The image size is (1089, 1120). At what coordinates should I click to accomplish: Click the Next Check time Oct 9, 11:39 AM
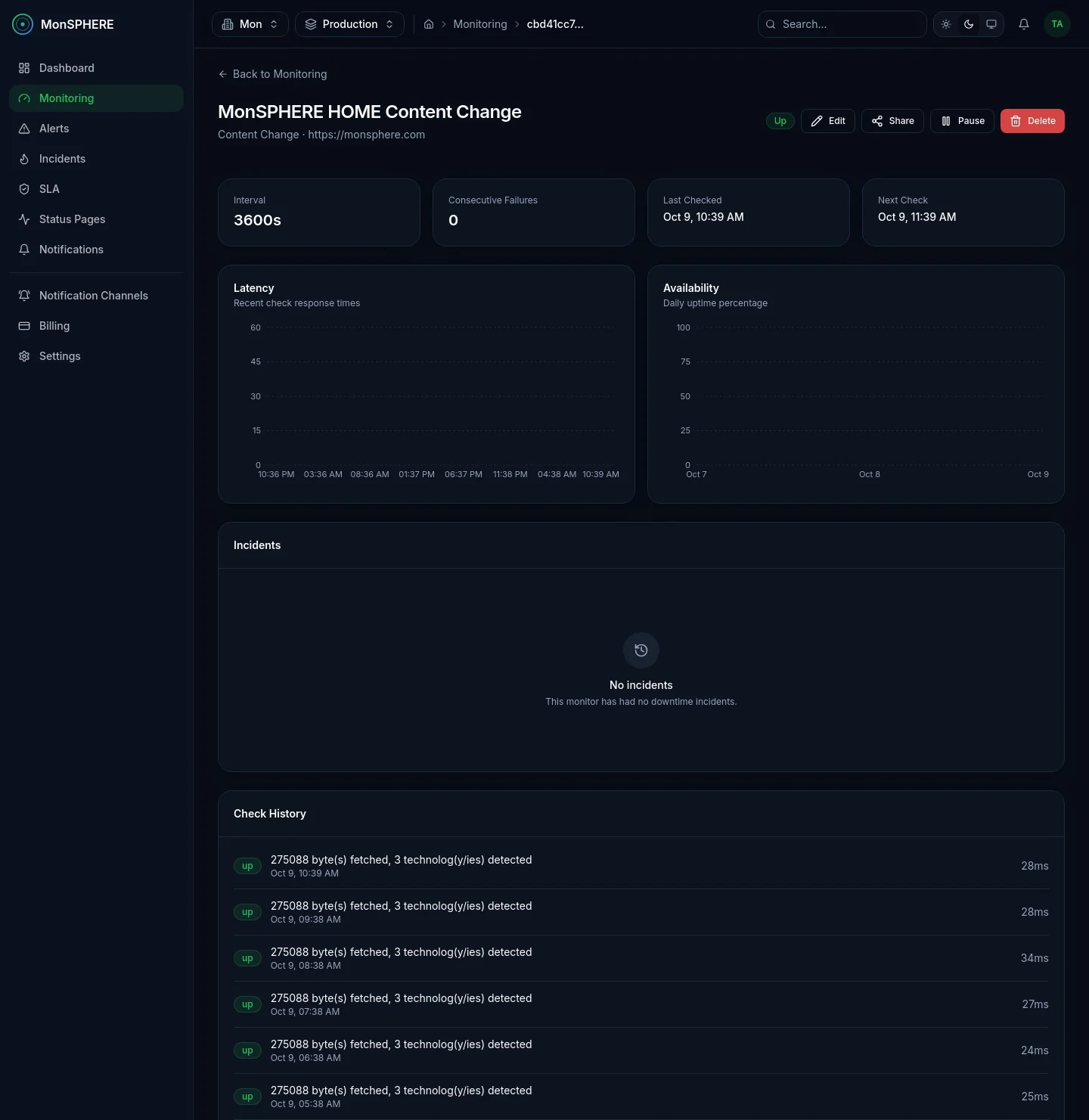917,217
